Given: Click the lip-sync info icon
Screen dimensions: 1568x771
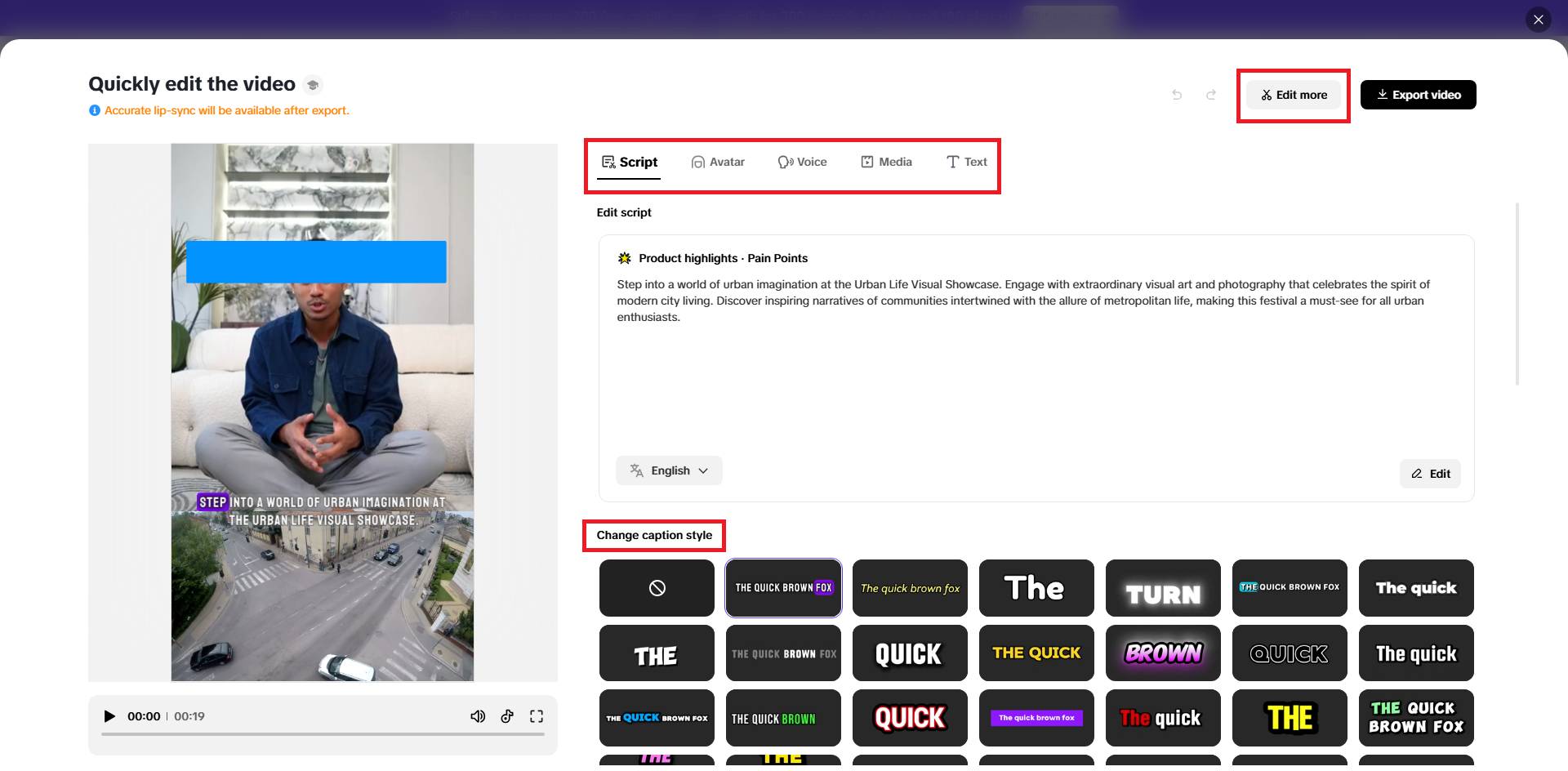Looking at the screenshot, I should coord(95,110).
